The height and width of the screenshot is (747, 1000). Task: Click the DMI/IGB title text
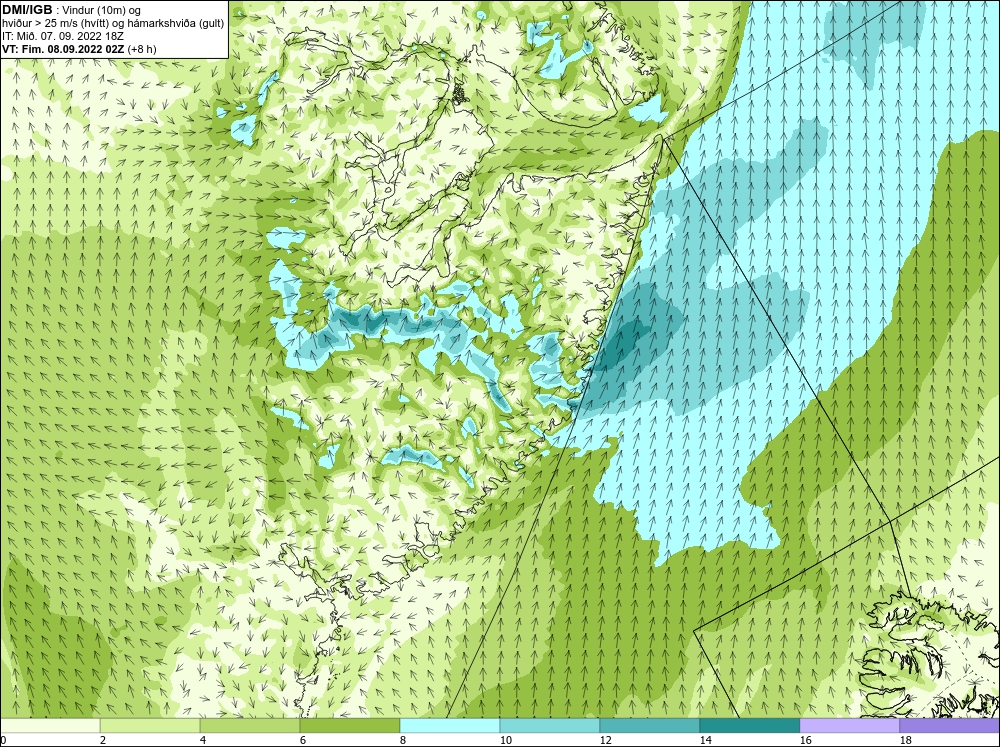[27, 10]
